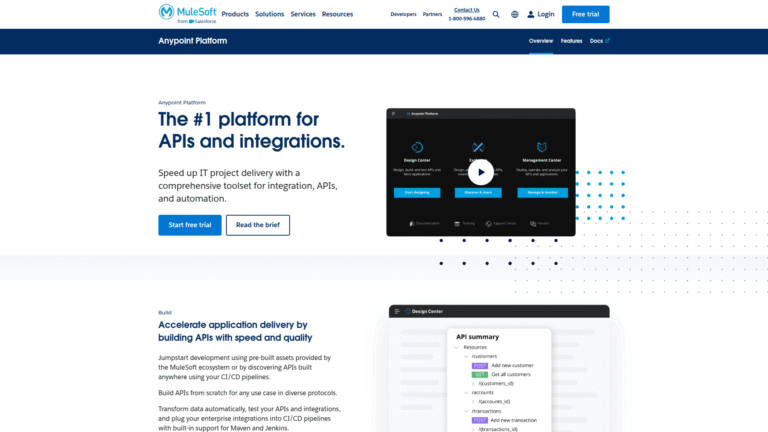Click the MuleSoft logo
This screenshot has width=768, height=432.
pos(187,14)
